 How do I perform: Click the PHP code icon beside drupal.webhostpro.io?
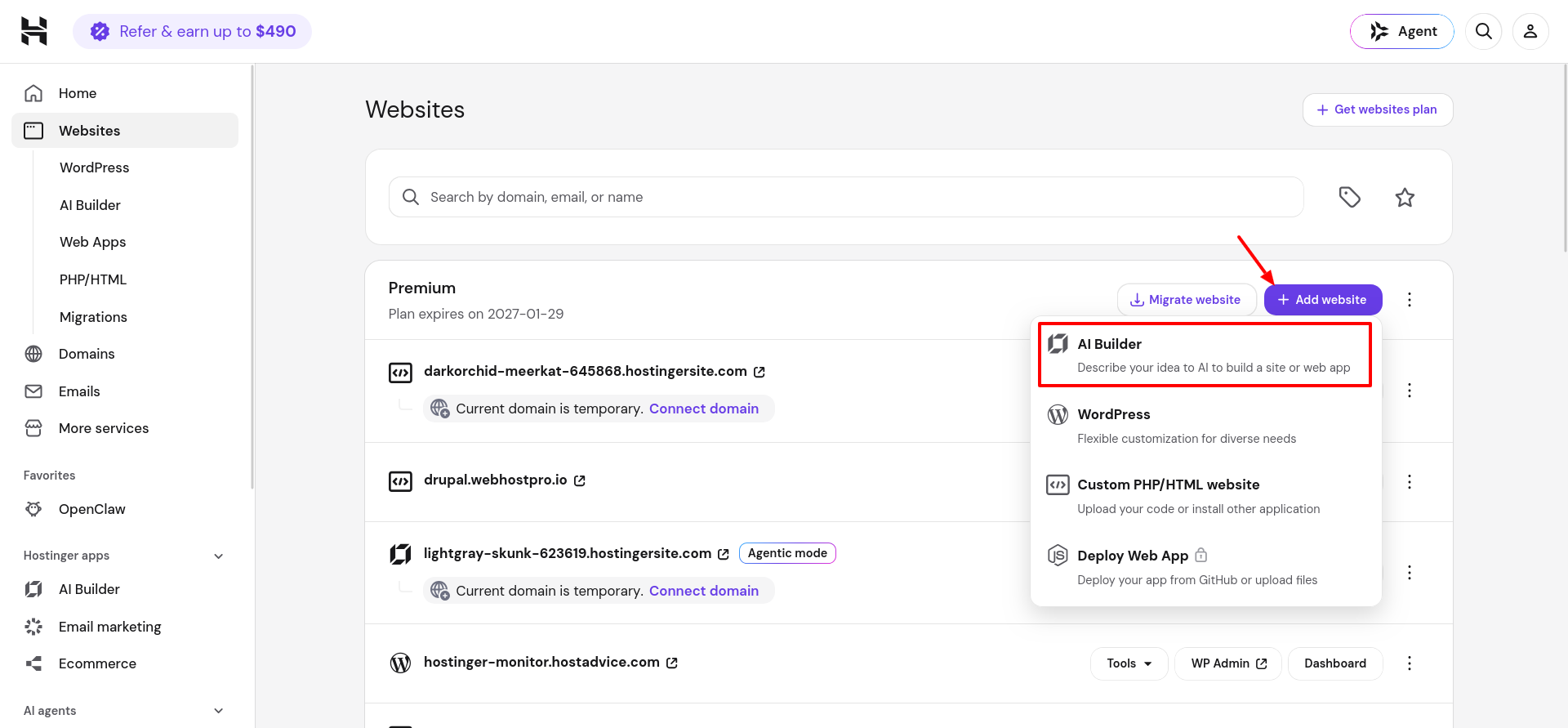[400, 481]
